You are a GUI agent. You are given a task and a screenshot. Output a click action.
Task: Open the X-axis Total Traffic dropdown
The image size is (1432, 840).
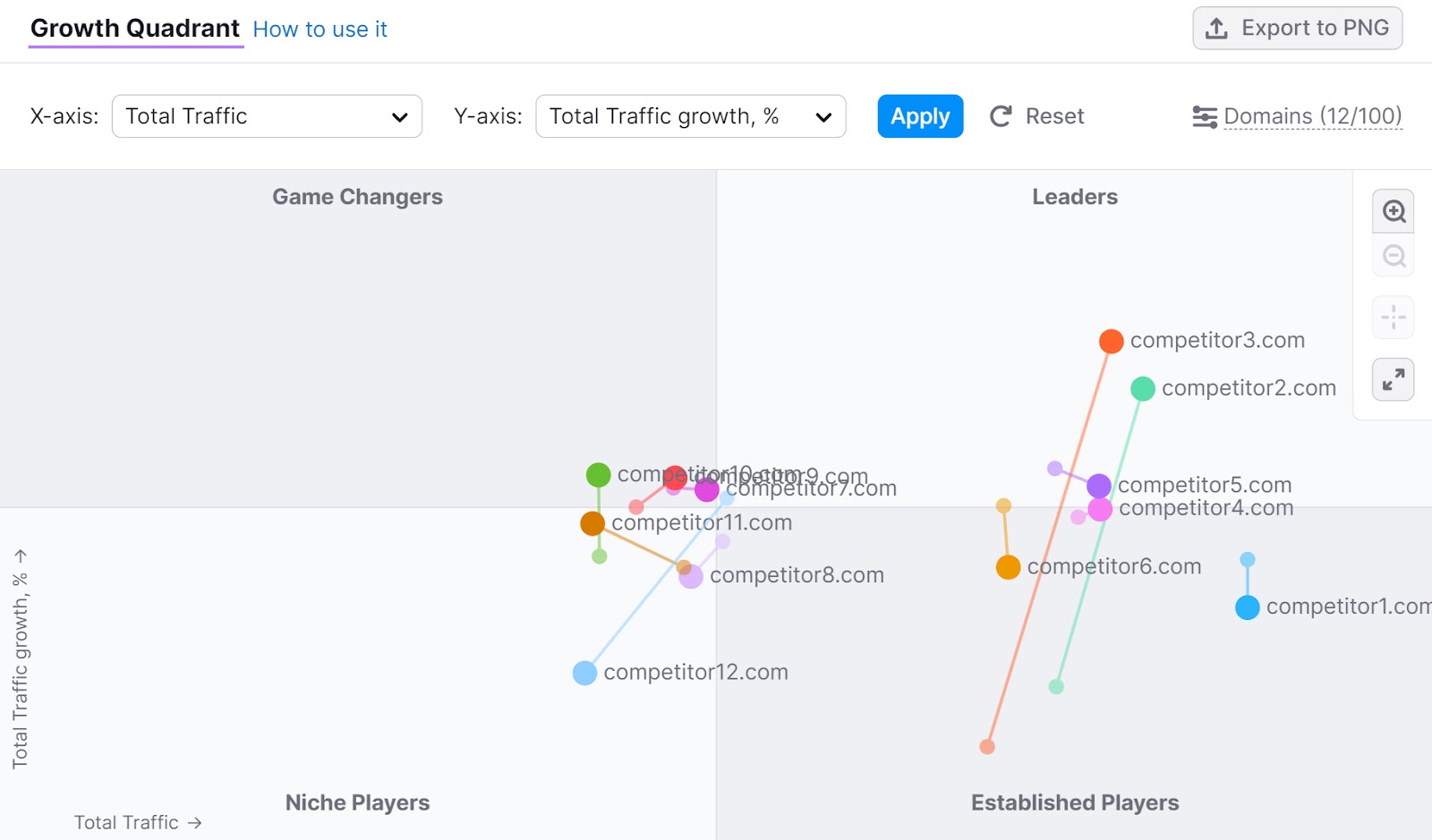[x=267, y=116]
